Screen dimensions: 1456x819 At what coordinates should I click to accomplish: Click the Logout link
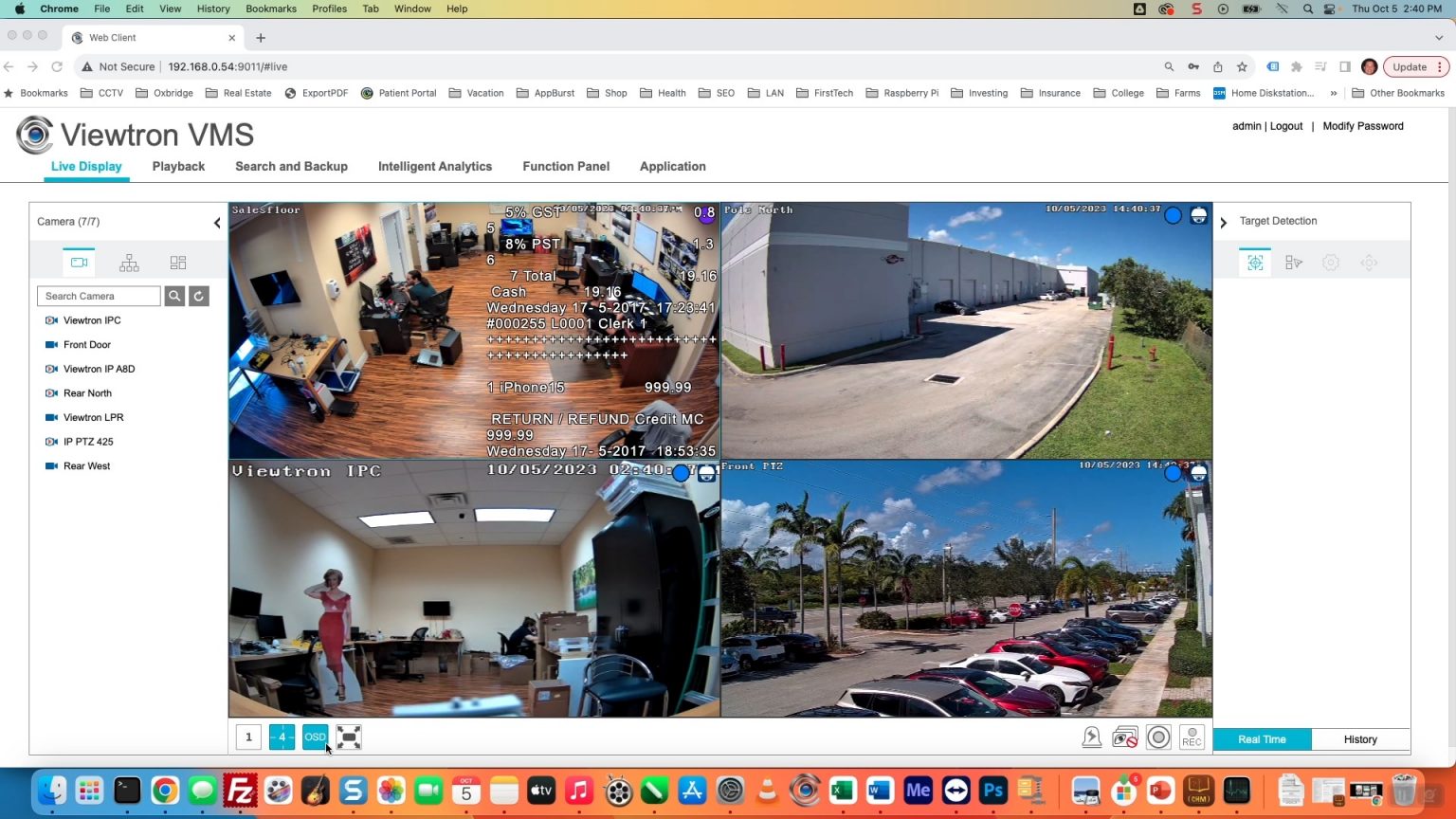click(1286, 125)
